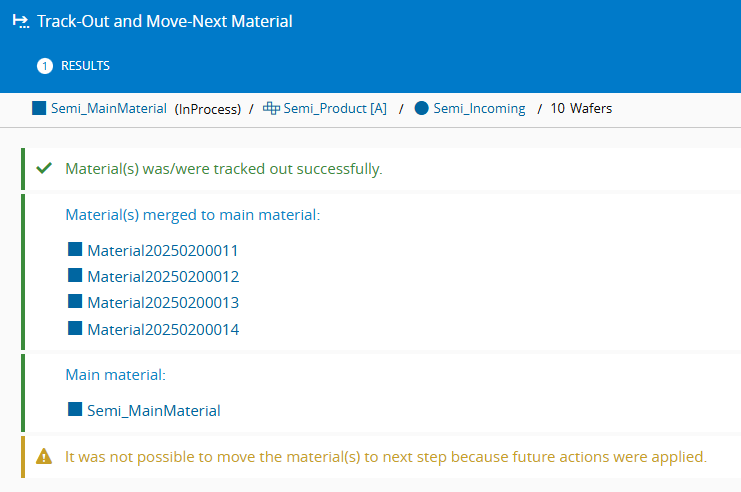This screenshot has width=741, height=492.
Task: Open the Material20250200014 link
Action: (x=163, y=328)
